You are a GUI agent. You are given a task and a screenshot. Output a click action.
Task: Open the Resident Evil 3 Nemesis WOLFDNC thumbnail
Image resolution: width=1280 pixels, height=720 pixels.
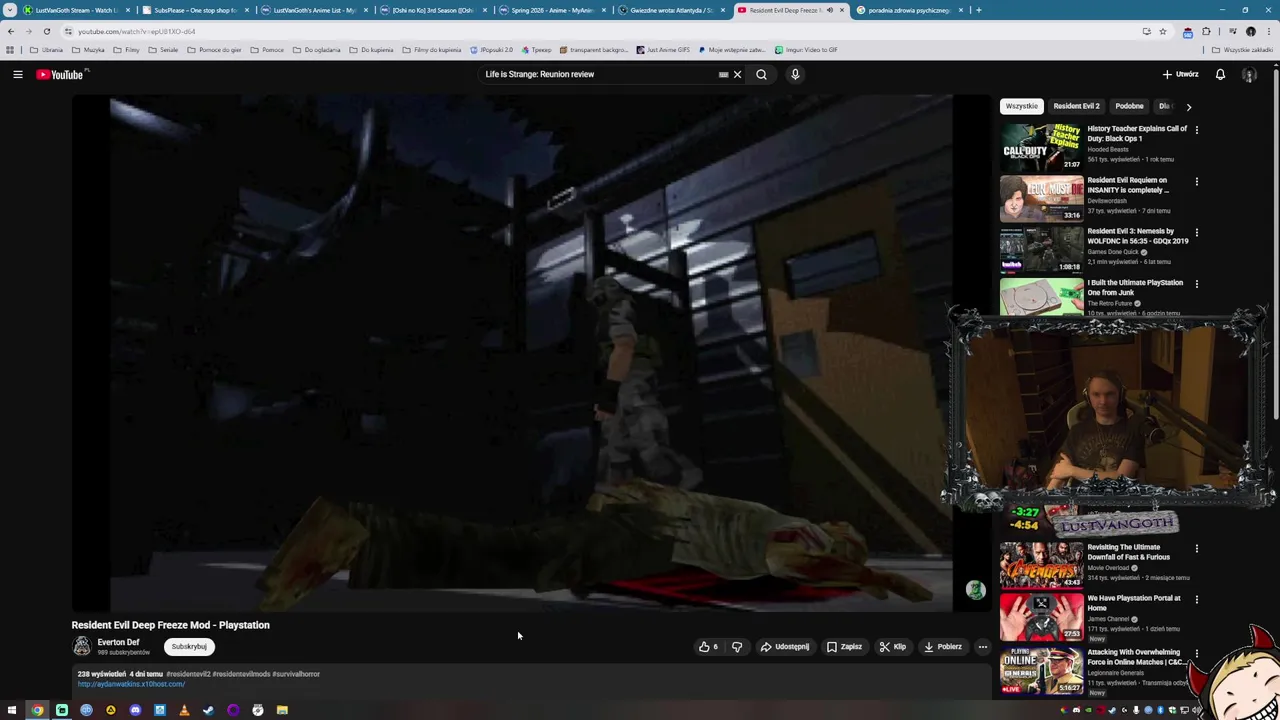pyautogui.click(x=1041, y=250)
